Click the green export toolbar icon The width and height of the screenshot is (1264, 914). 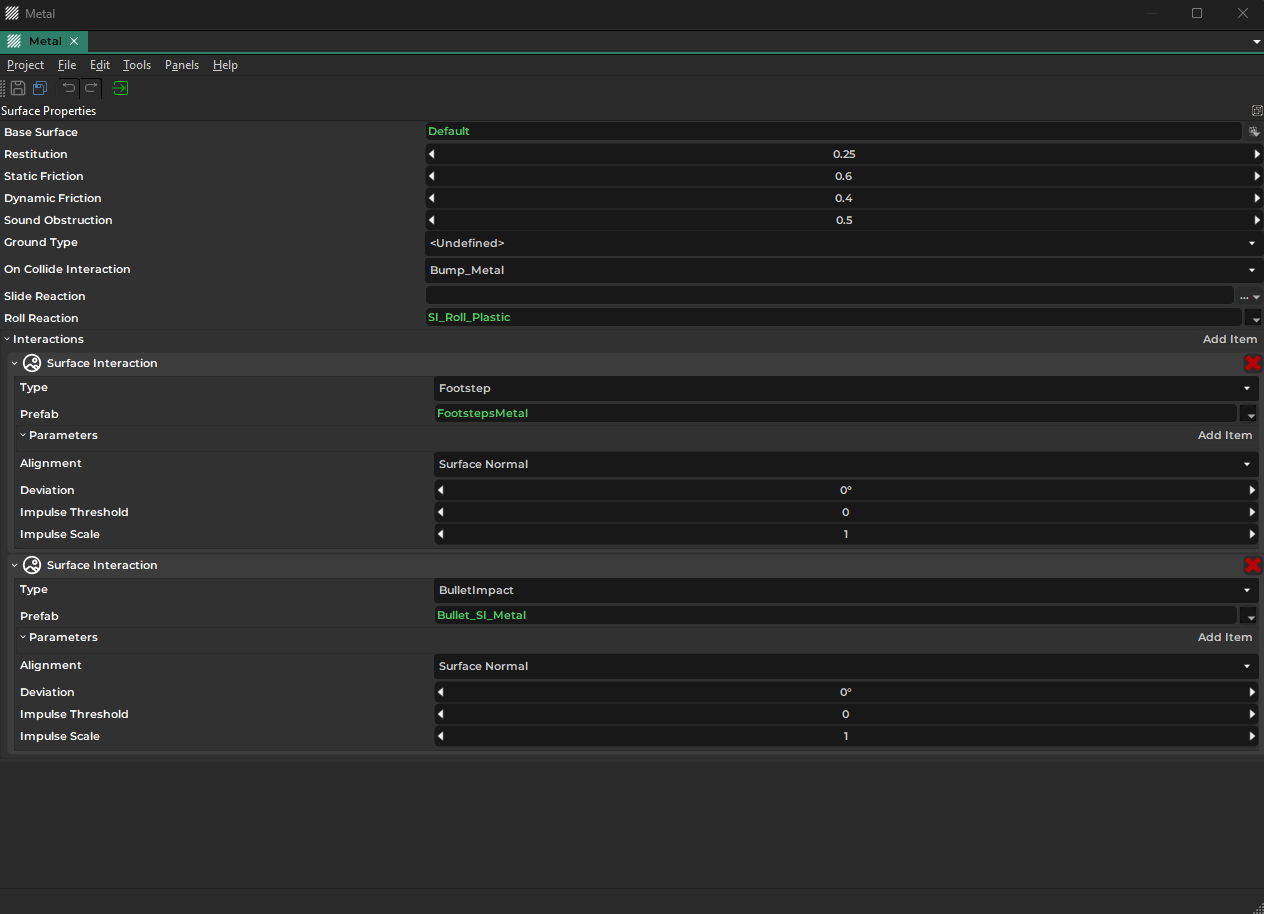tap(120, 88)
